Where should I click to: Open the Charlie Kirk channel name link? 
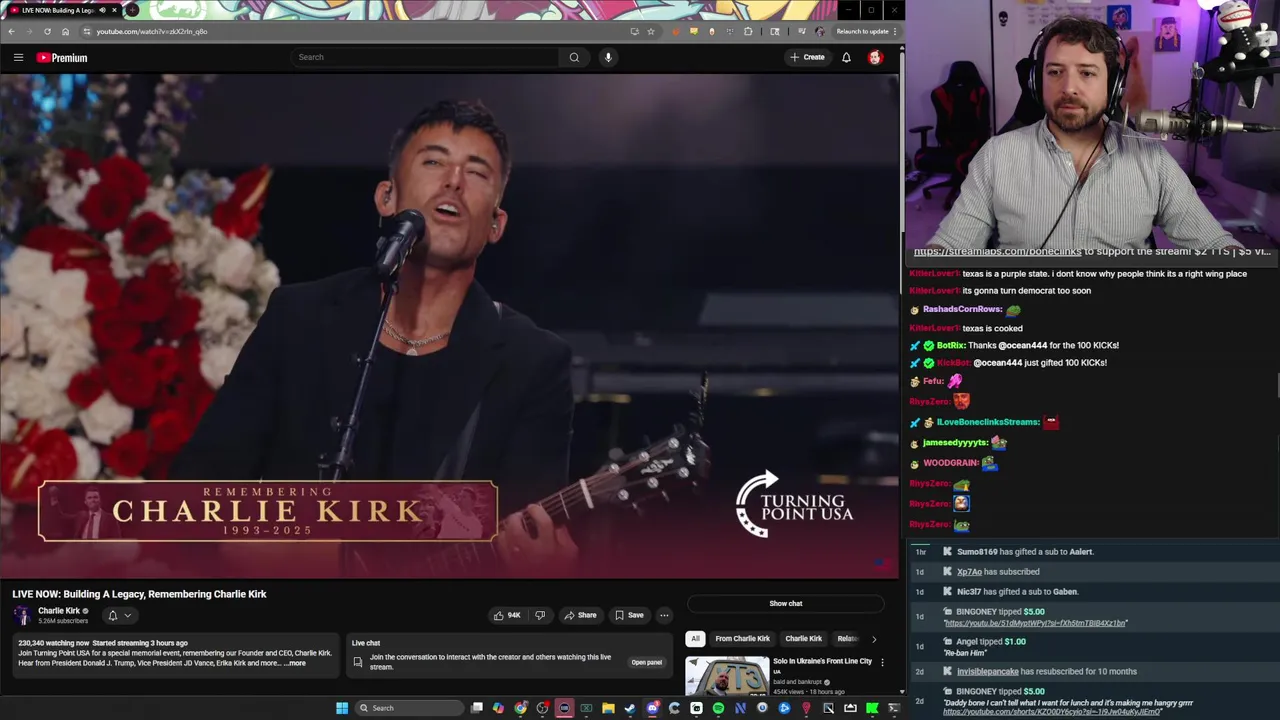[59, 611]
